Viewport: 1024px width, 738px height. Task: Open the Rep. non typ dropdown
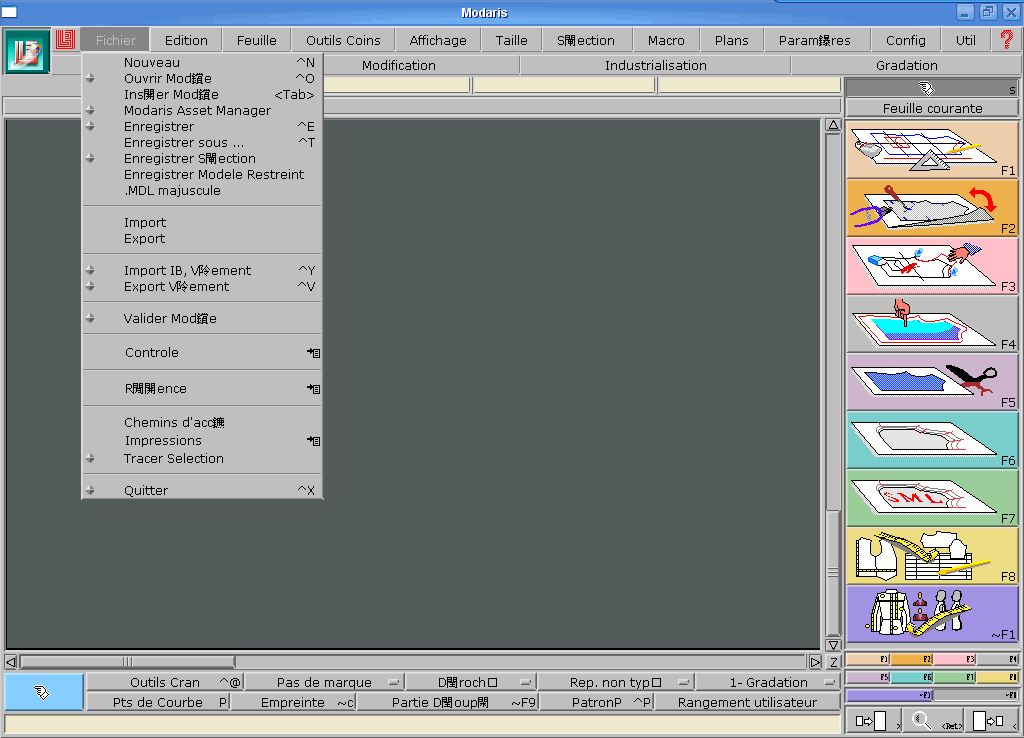coord(615,682)
